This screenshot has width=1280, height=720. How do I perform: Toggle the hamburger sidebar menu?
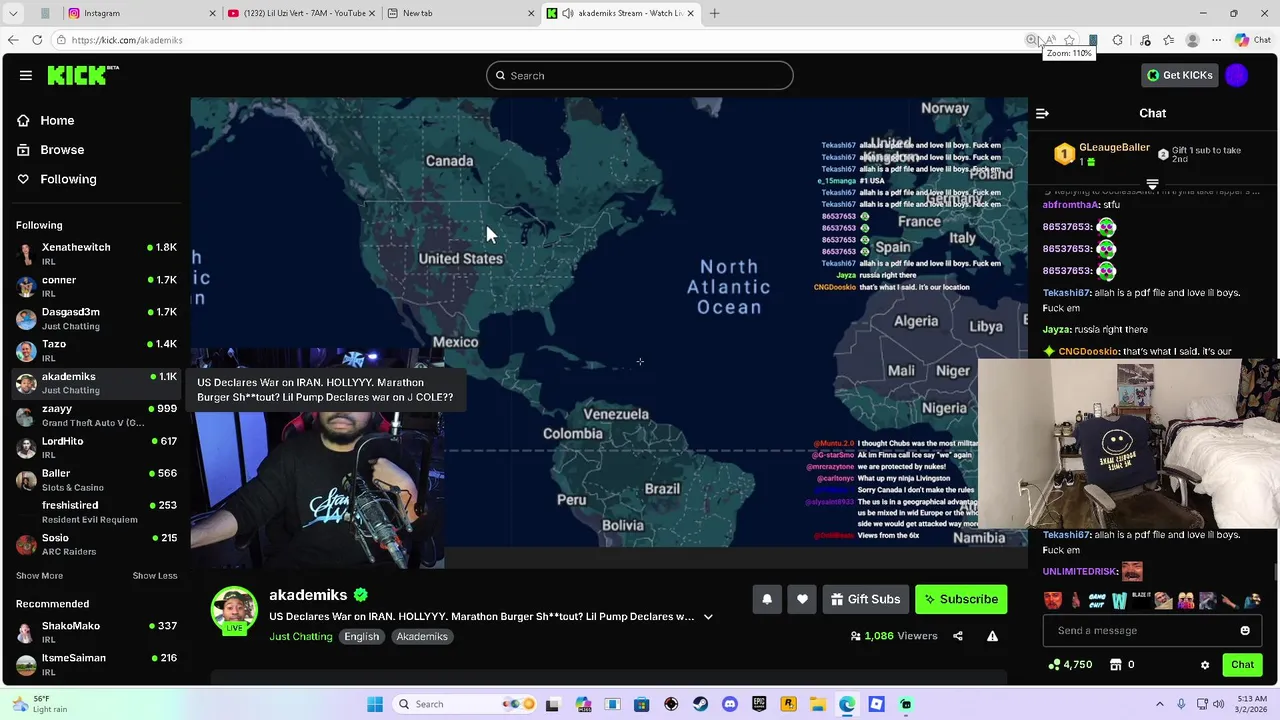[26, 75]
